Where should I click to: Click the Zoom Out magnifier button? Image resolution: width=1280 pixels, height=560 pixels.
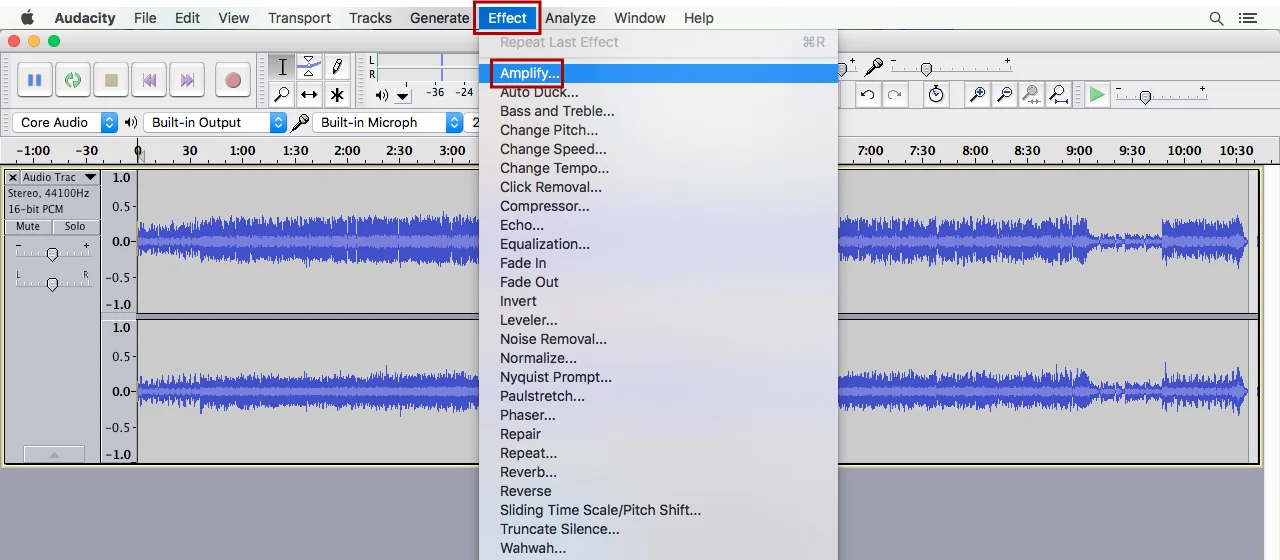click(x=1005, y=95)
